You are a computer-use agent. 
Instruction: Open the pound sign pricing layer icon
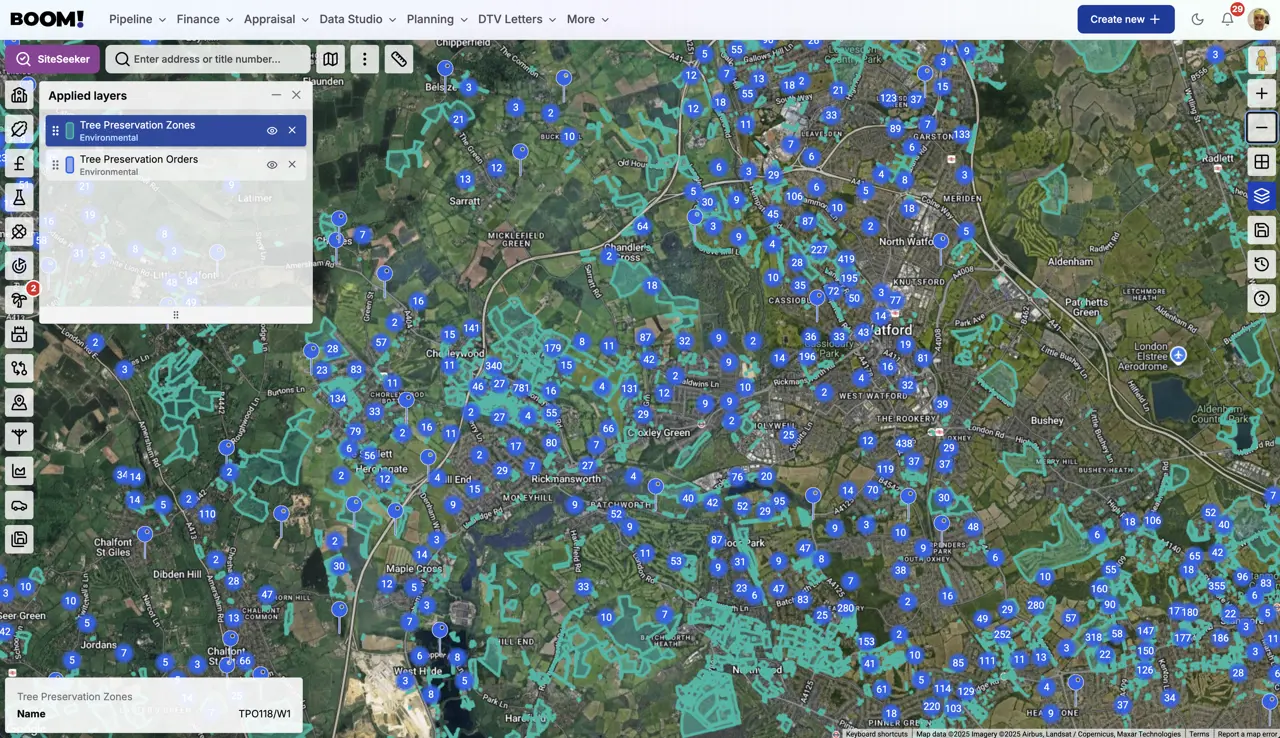pyautogui.click(x=19, y=164)
